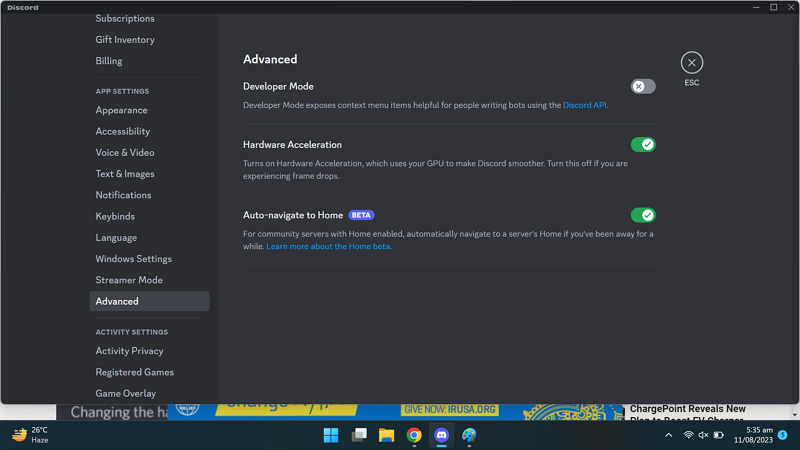Open the Windows Start menu
The image size is (800, 450).
point(331,435)
